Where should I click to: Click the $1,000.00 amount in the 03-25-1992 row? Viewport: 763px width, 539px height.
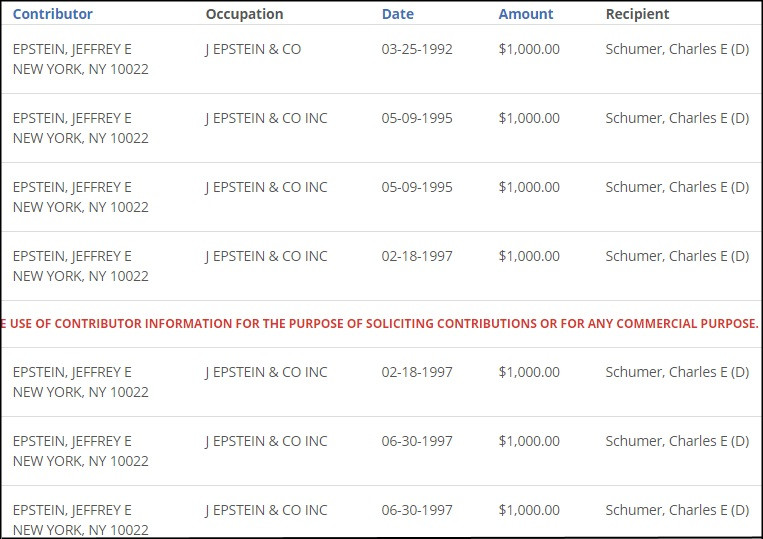(x=529, y=49)
